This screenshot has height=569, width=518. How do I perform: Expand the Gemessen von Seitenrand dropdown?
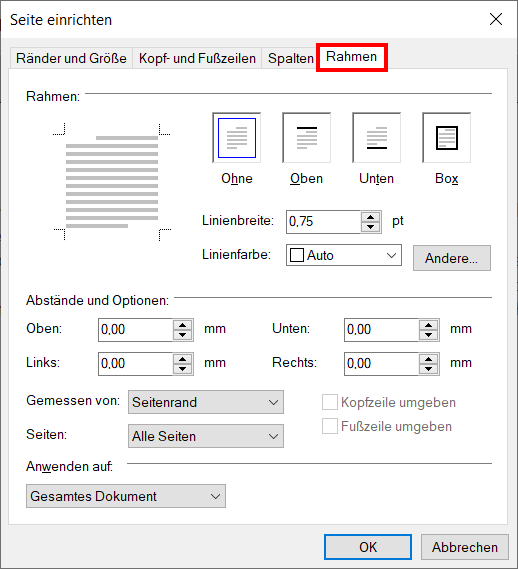pyautogui.click(x=206, y=402)
